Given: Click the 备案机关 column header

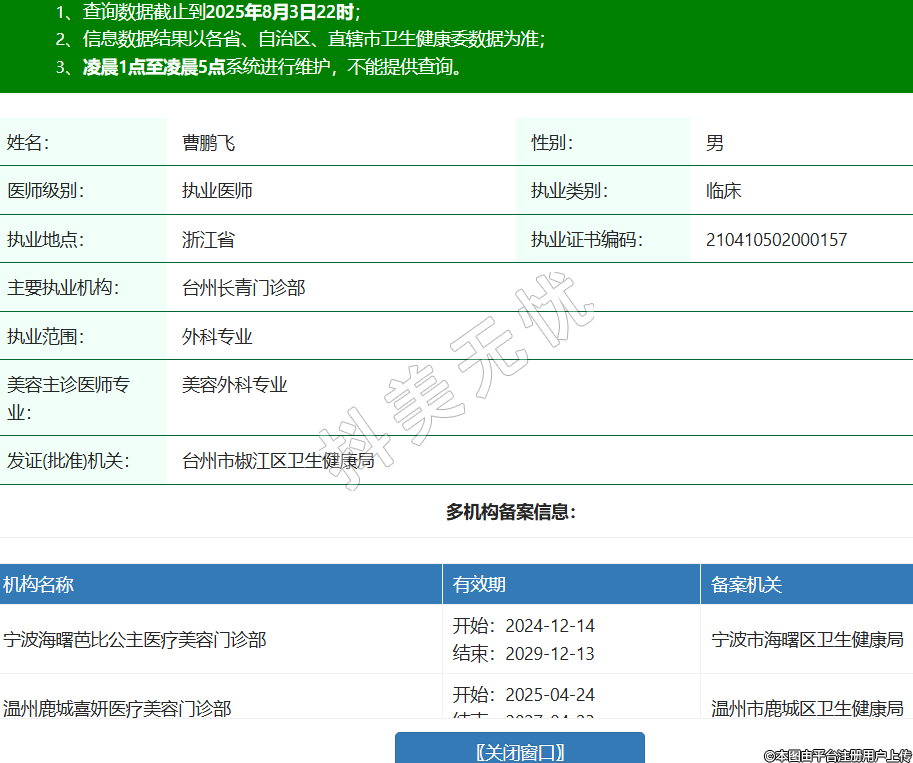Looking at the screenshot, I should click(746, 585).
